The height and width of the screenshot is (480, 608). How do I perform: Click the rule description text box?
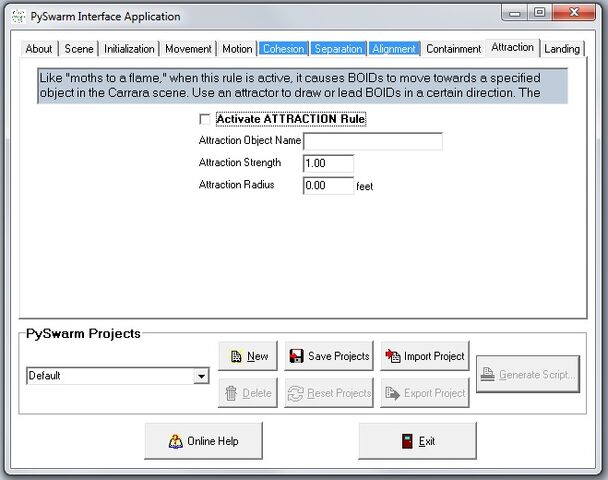click(302, 86)
